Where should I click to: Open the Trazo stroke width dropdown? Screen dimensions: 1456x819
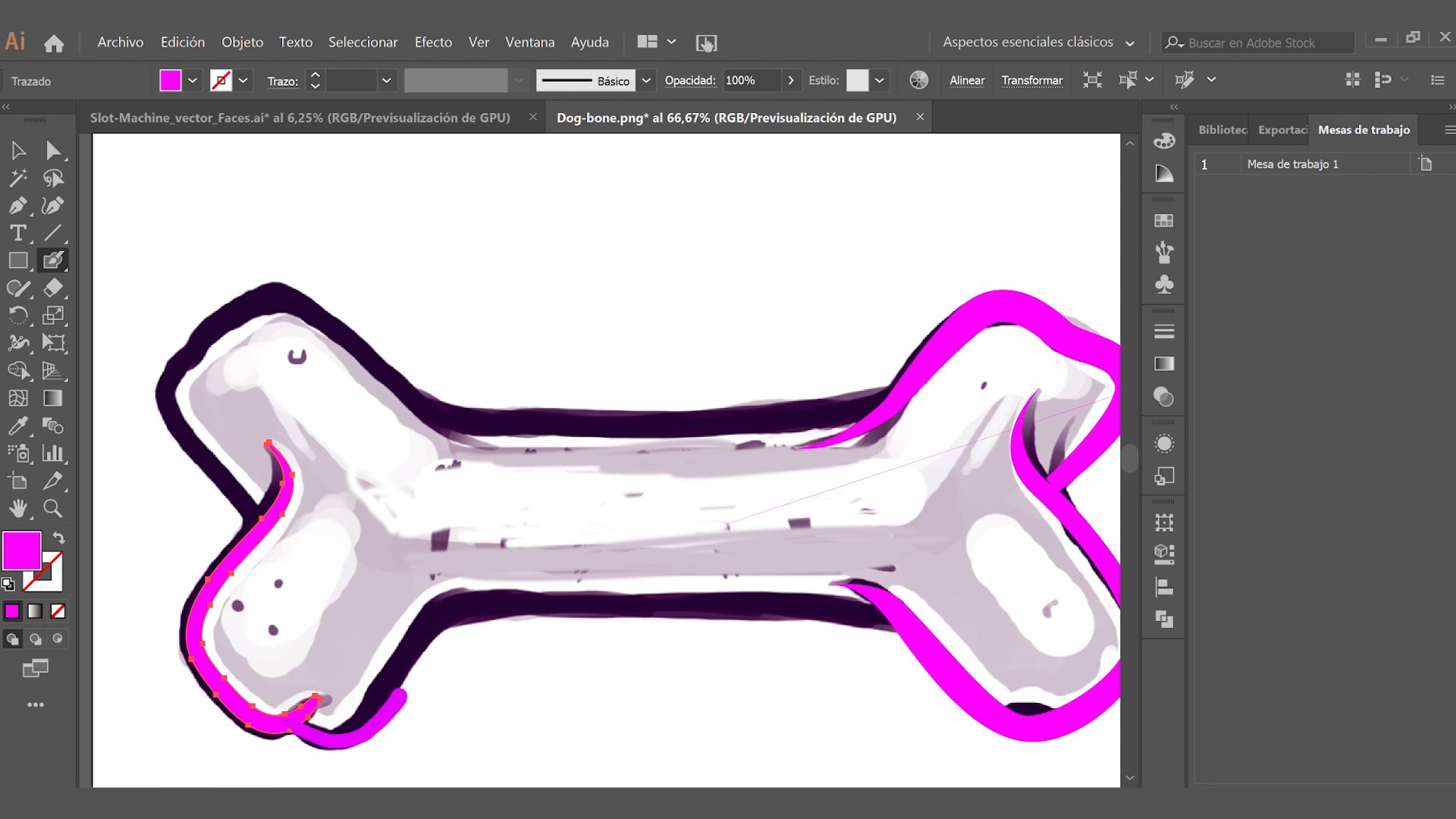[387, 80]
